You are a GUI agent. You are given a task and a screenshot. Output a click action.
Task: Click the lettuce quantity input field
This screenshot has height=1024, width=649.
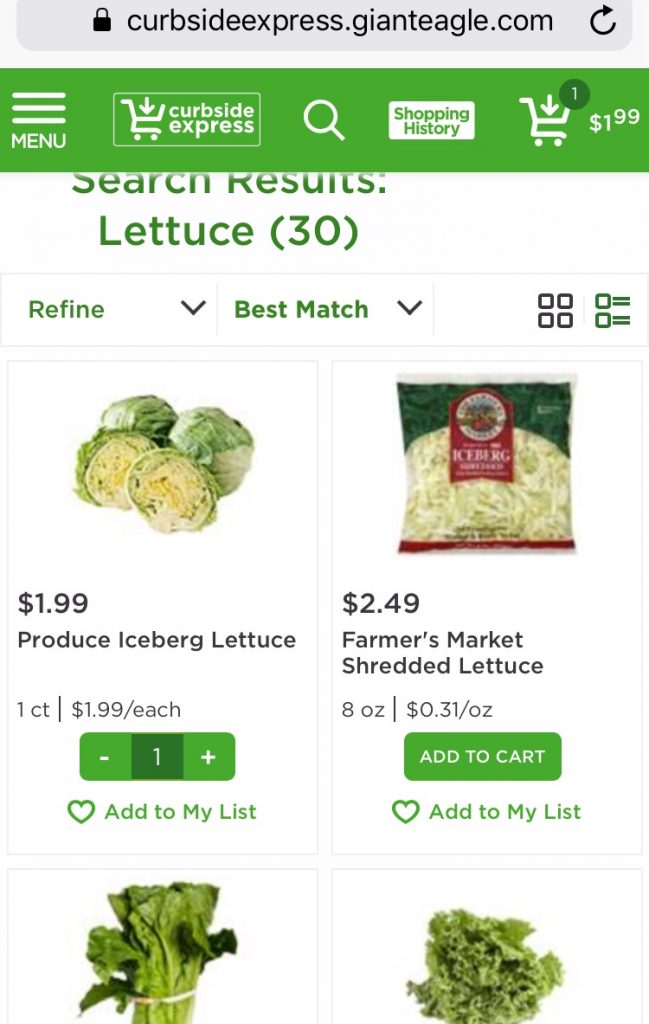point(156,757)
